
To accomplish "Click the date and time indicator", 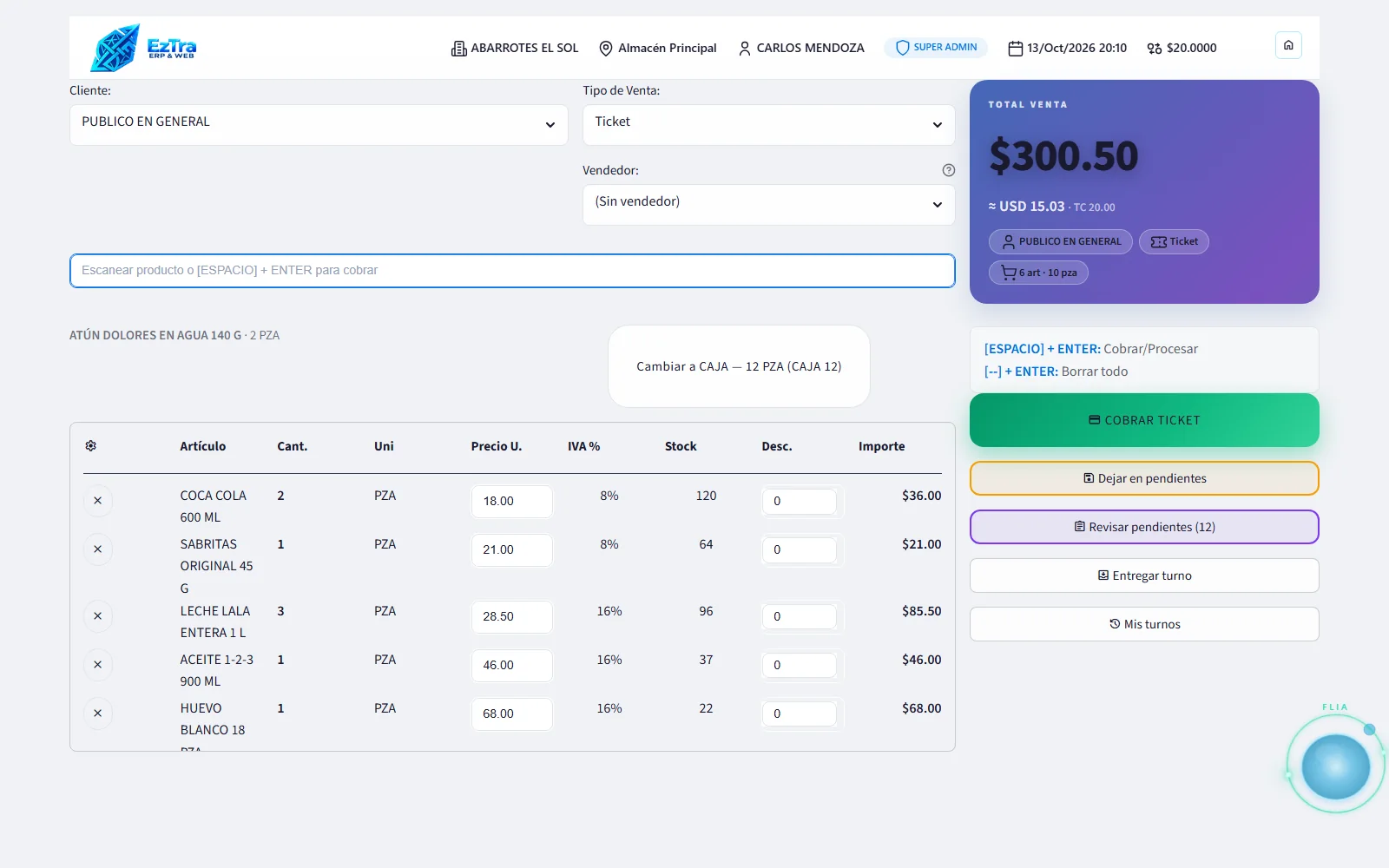I will (1067, 48).
